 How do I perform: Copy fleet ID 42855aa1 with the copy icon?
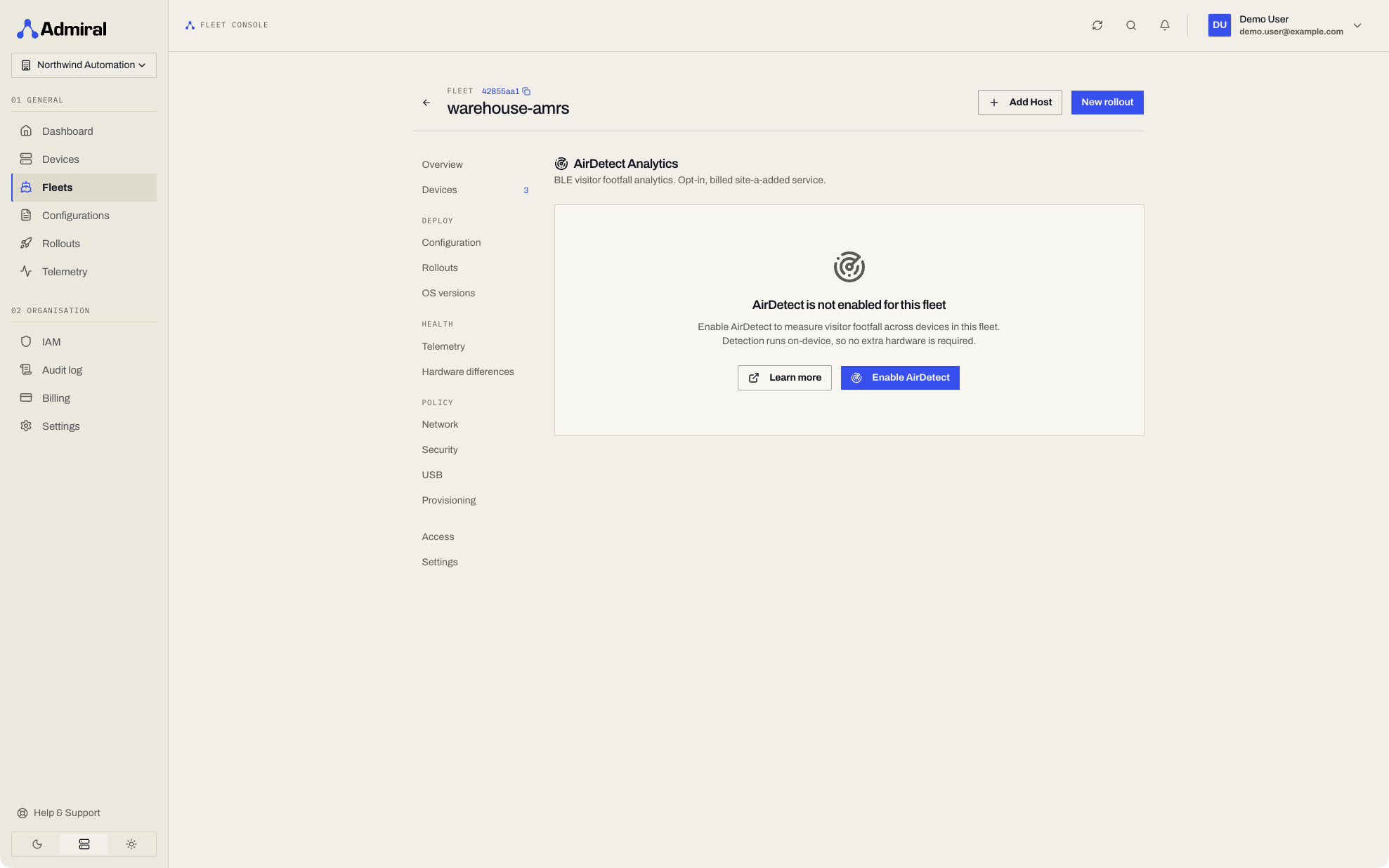pyautogui.click(x=526, y=91)
